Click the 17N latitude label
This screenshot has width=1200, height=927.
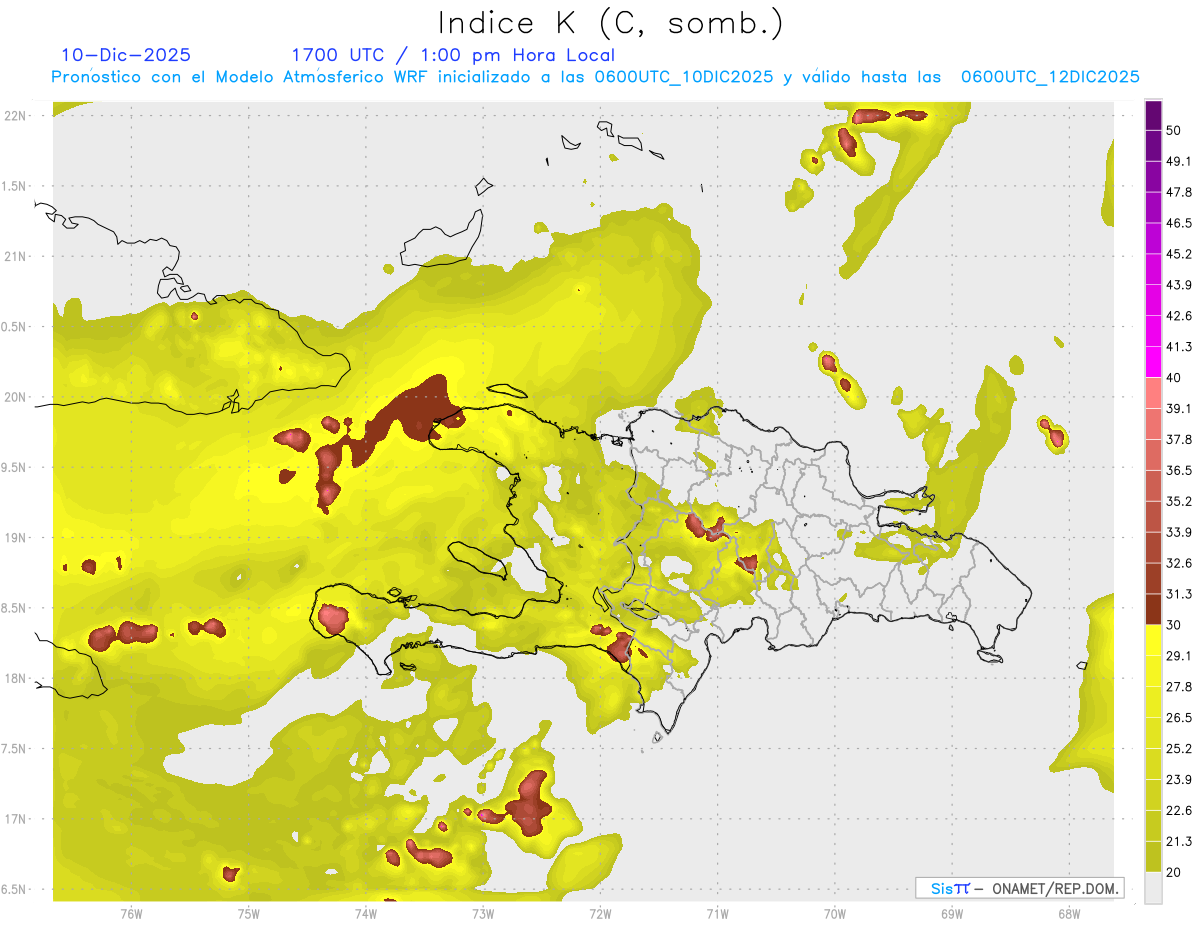[x=15, y=819]
